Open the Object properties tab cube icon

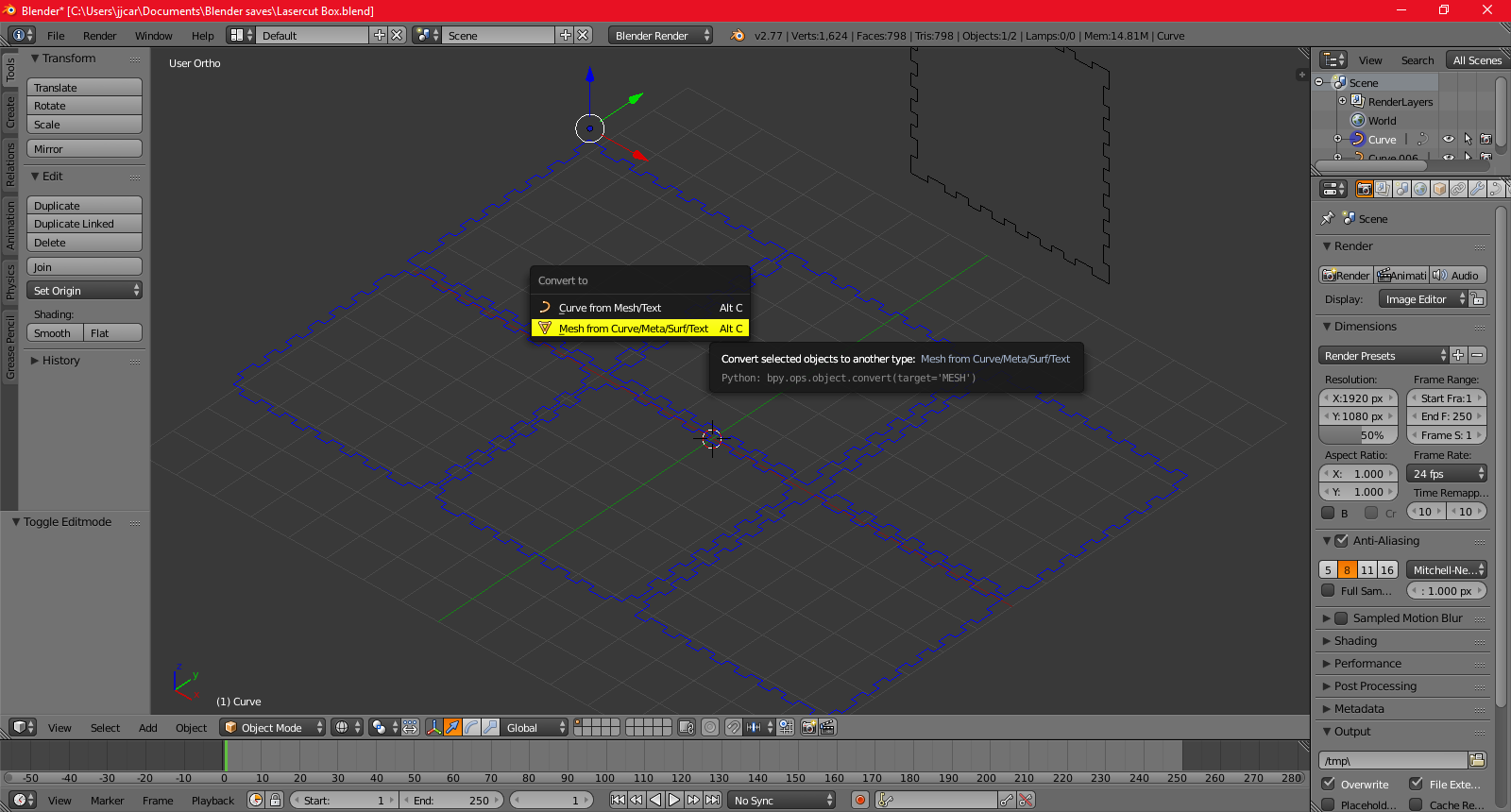1439,189
